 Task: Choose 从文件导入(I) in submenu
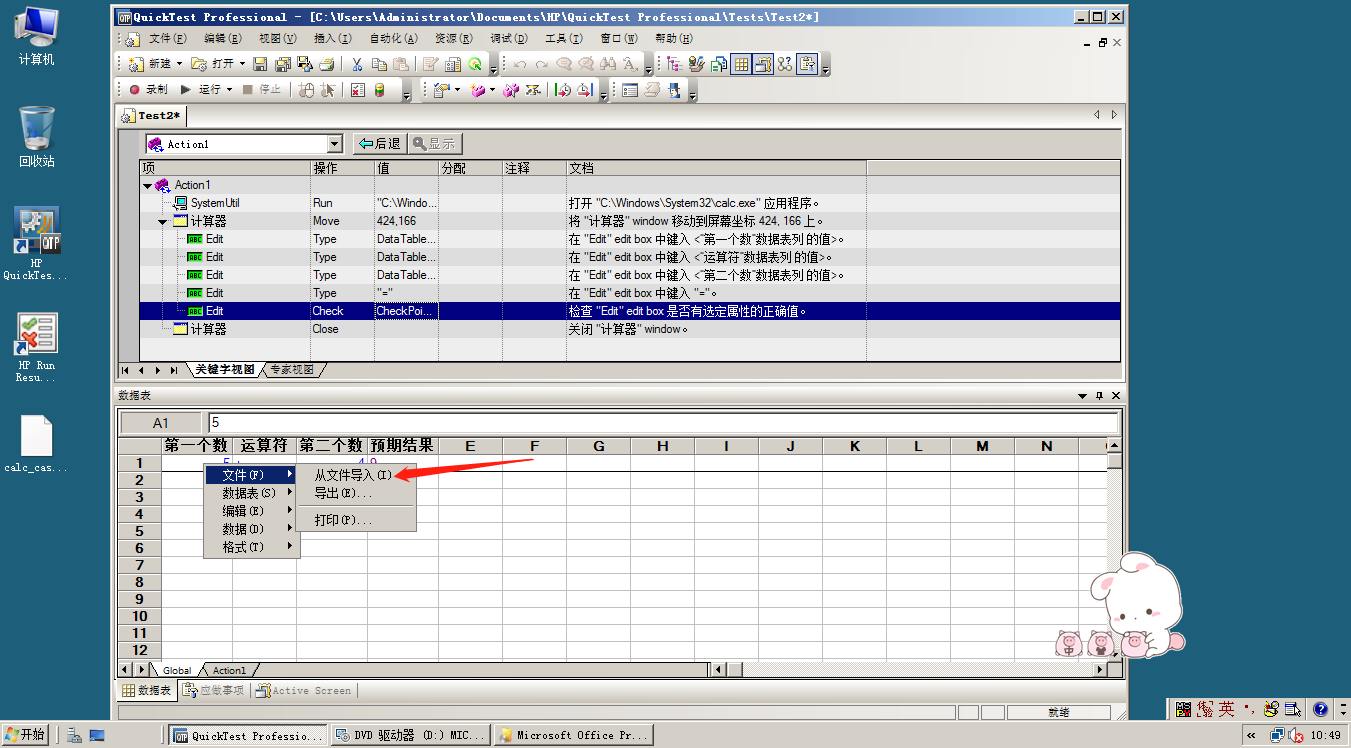coord(355,475)
